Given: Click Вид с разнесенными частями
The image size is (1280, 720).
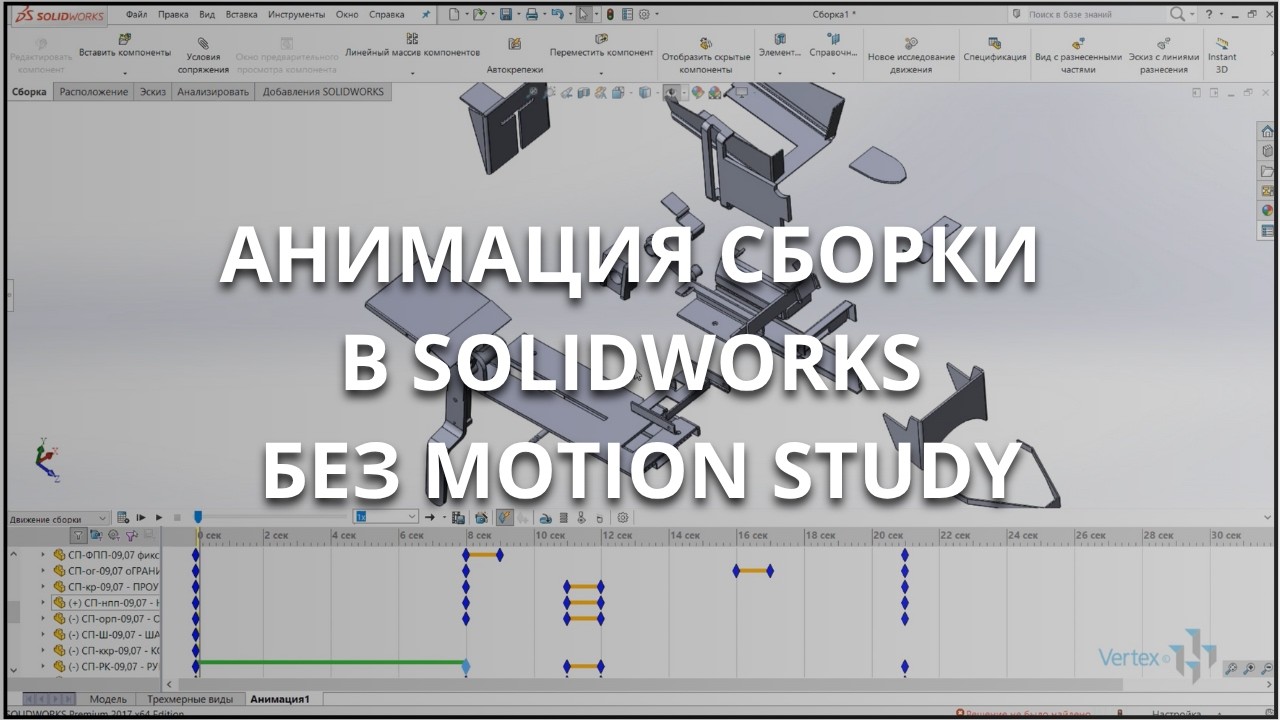Looking at the screenshot, I should 1078,56.
